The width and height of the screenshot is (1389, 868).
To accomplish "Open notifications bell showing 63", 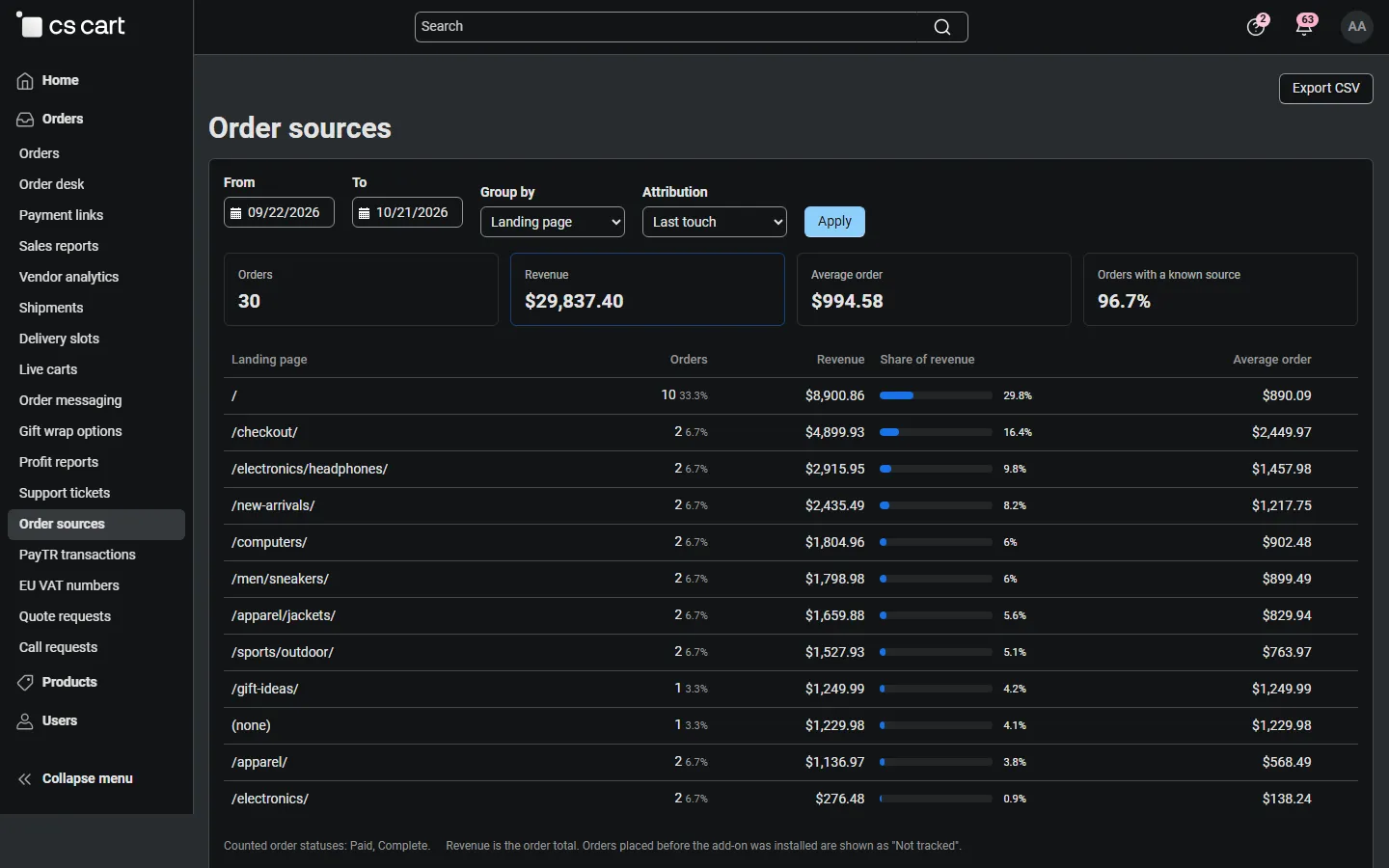I will click(x=1305, y=26).
